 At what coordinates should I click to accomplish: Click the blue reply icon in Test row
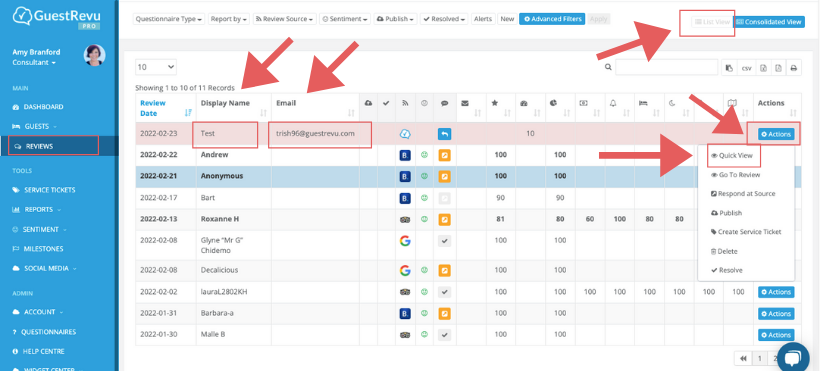coord(445,134)
